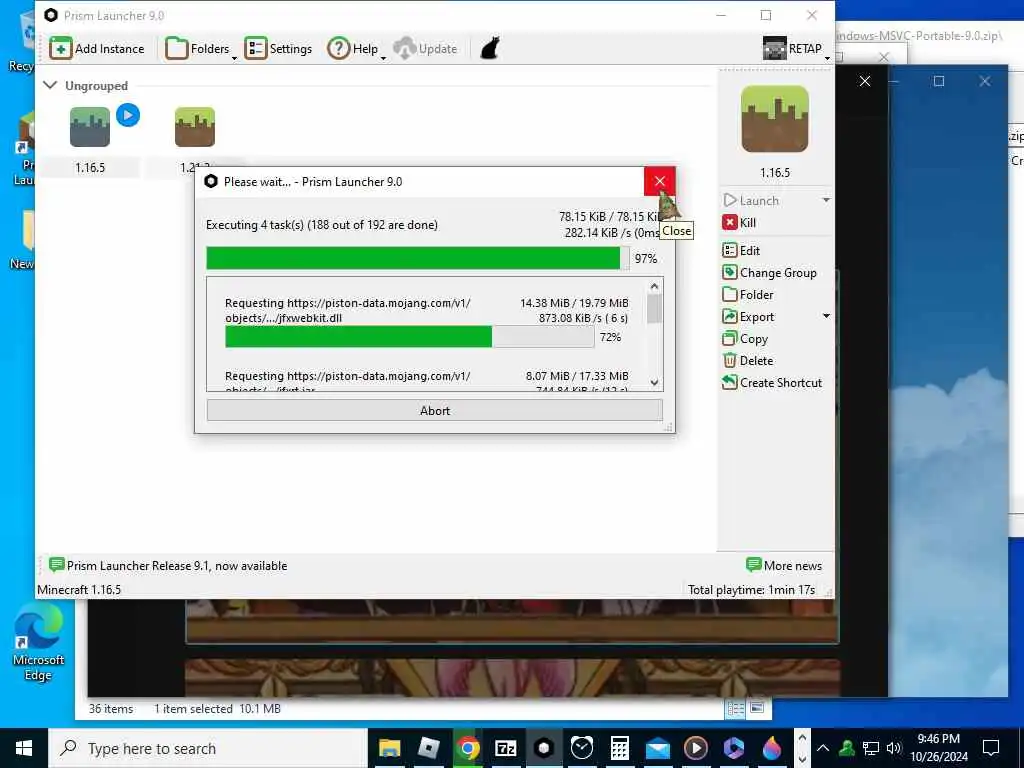1024x768 pixels.
Task: Click the More news button
Action: (x=784, y=566)
